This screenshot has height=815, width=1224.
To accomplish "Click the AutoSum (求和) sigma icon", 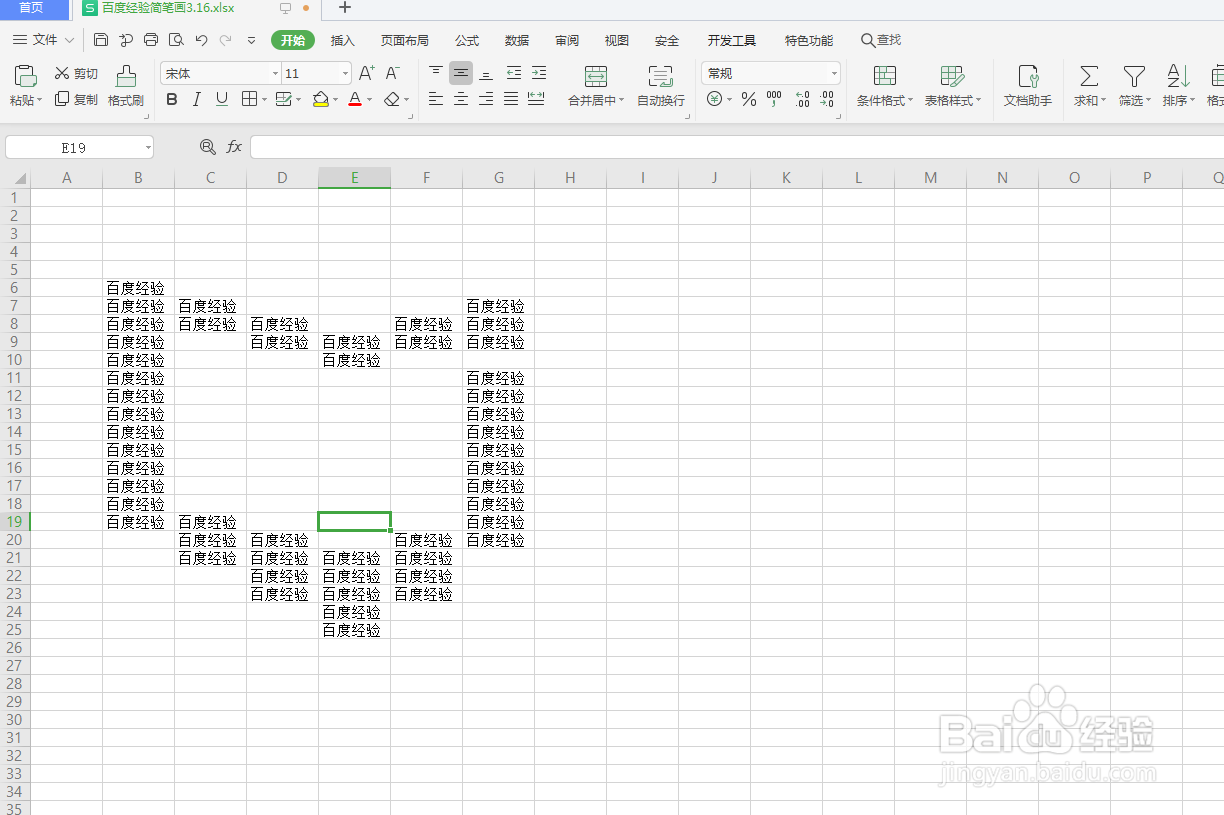I will tap(1089, 76).
